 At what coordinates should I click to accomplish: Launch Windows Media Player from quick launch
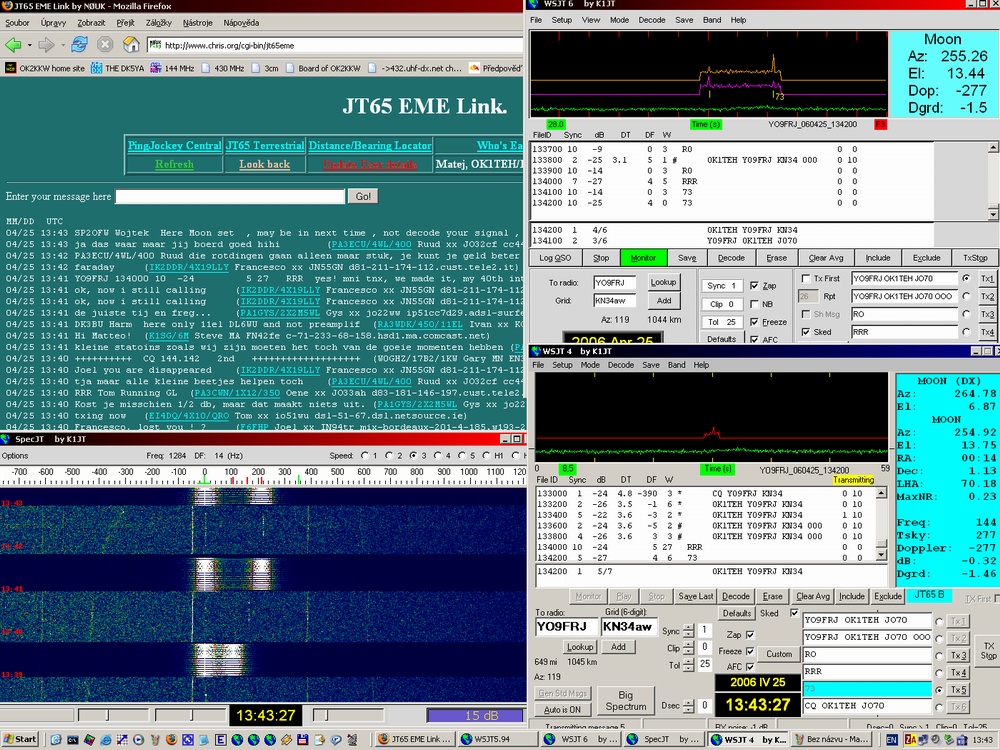click(x=138, y=740)
